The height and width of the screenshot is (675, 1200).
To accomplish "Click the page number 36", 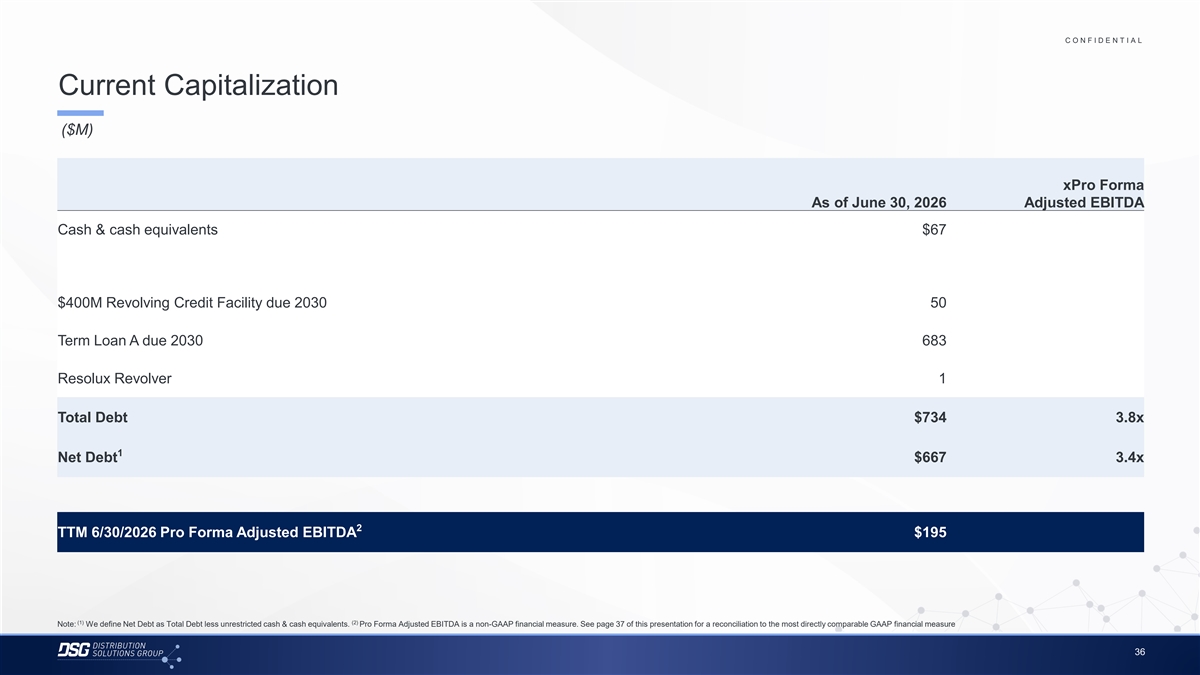I will [1140, 653].
